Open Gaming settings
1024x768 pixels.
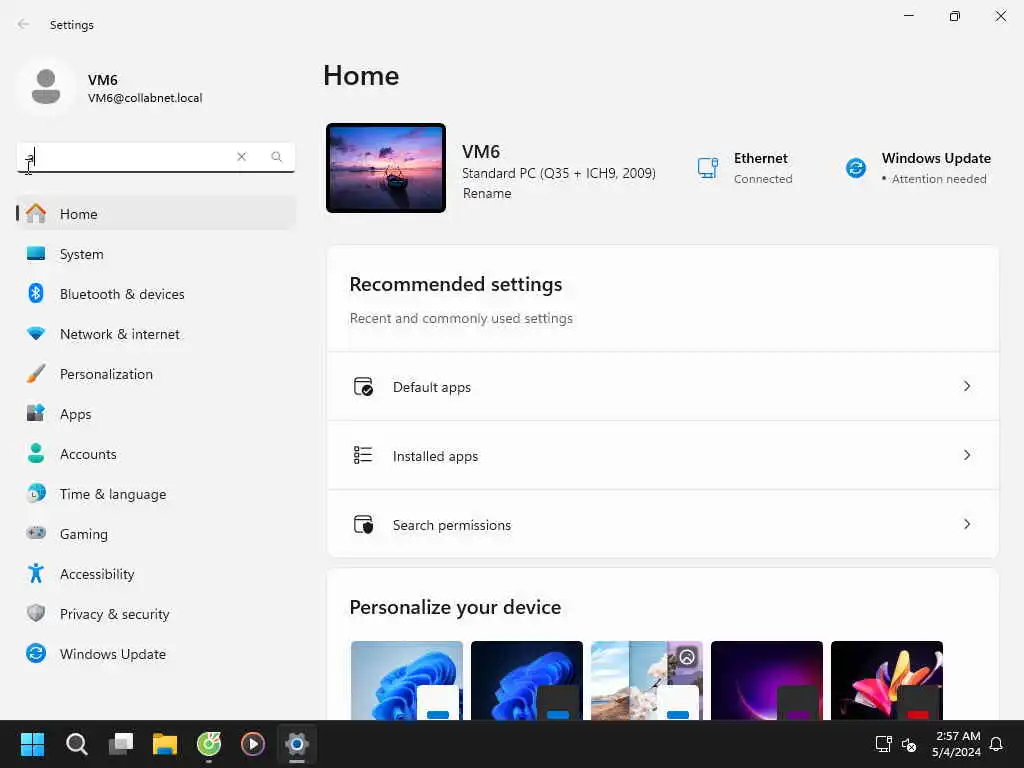coord(156,534)
